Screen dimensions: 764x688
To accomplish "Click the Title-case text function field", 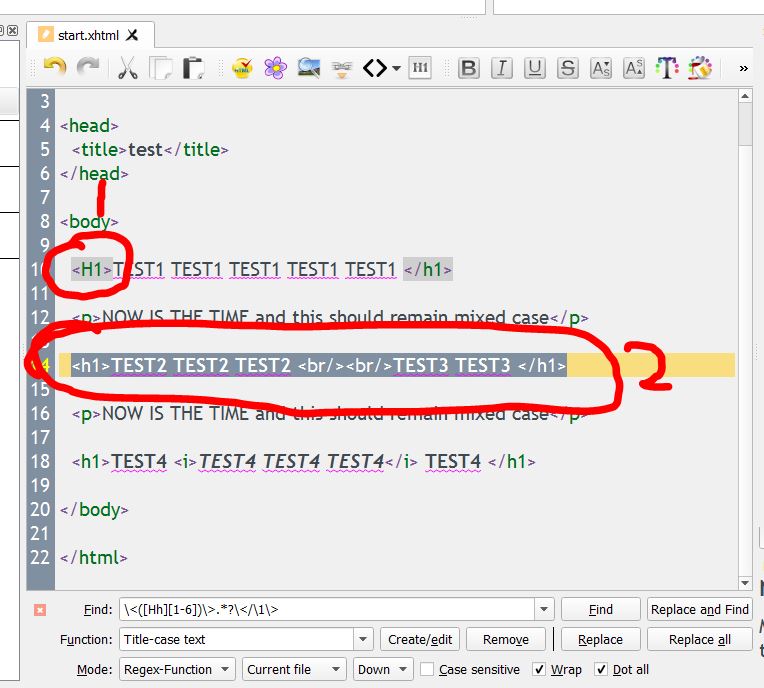I will [x=237, y=639].
